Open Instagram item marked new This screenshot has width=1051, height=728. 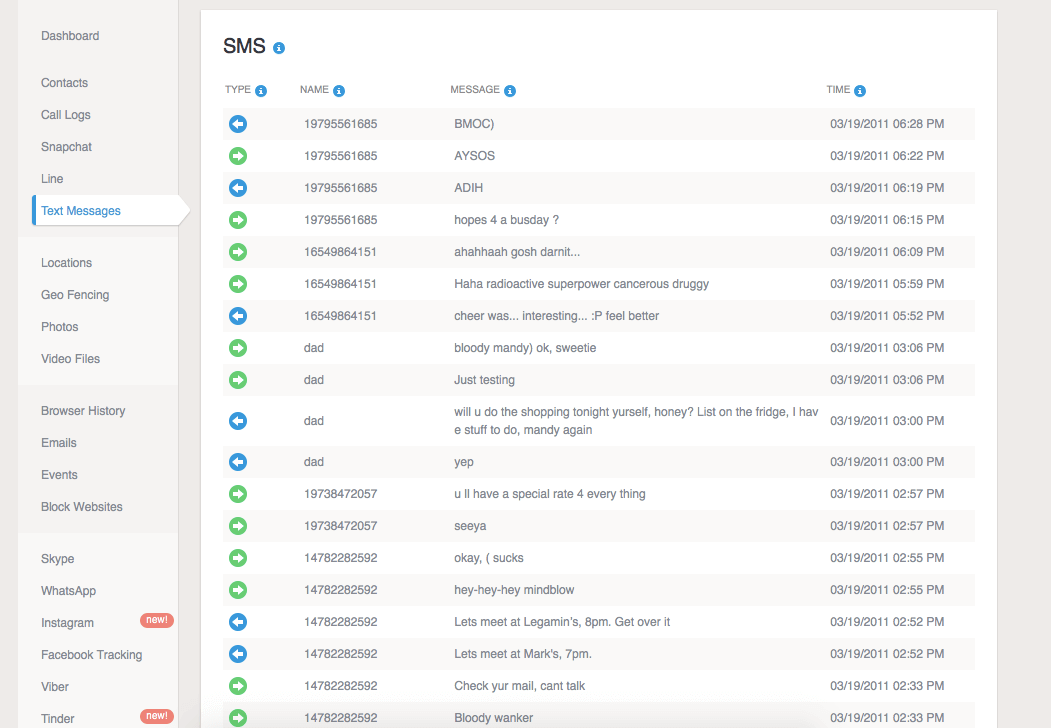(x=67, y=623)
